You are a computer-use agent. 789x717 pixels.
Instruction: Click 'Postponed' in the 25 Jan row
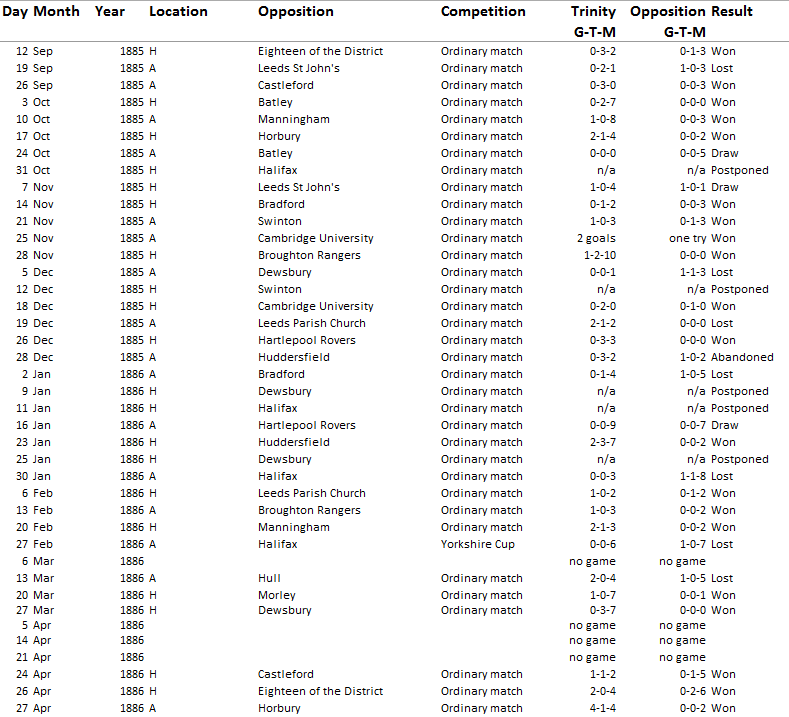tap(740, 459)
